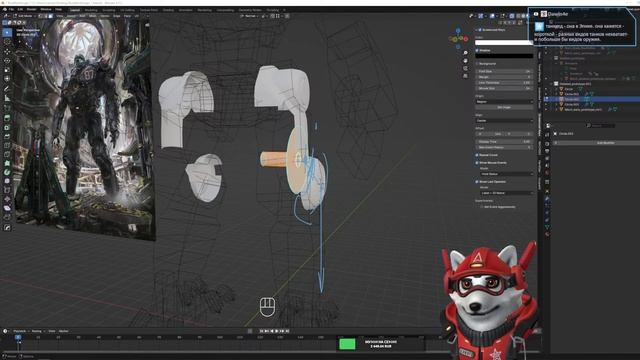Screen dimensions: 640x360
Task: Select the Add Cube tool
Action: 7,108
